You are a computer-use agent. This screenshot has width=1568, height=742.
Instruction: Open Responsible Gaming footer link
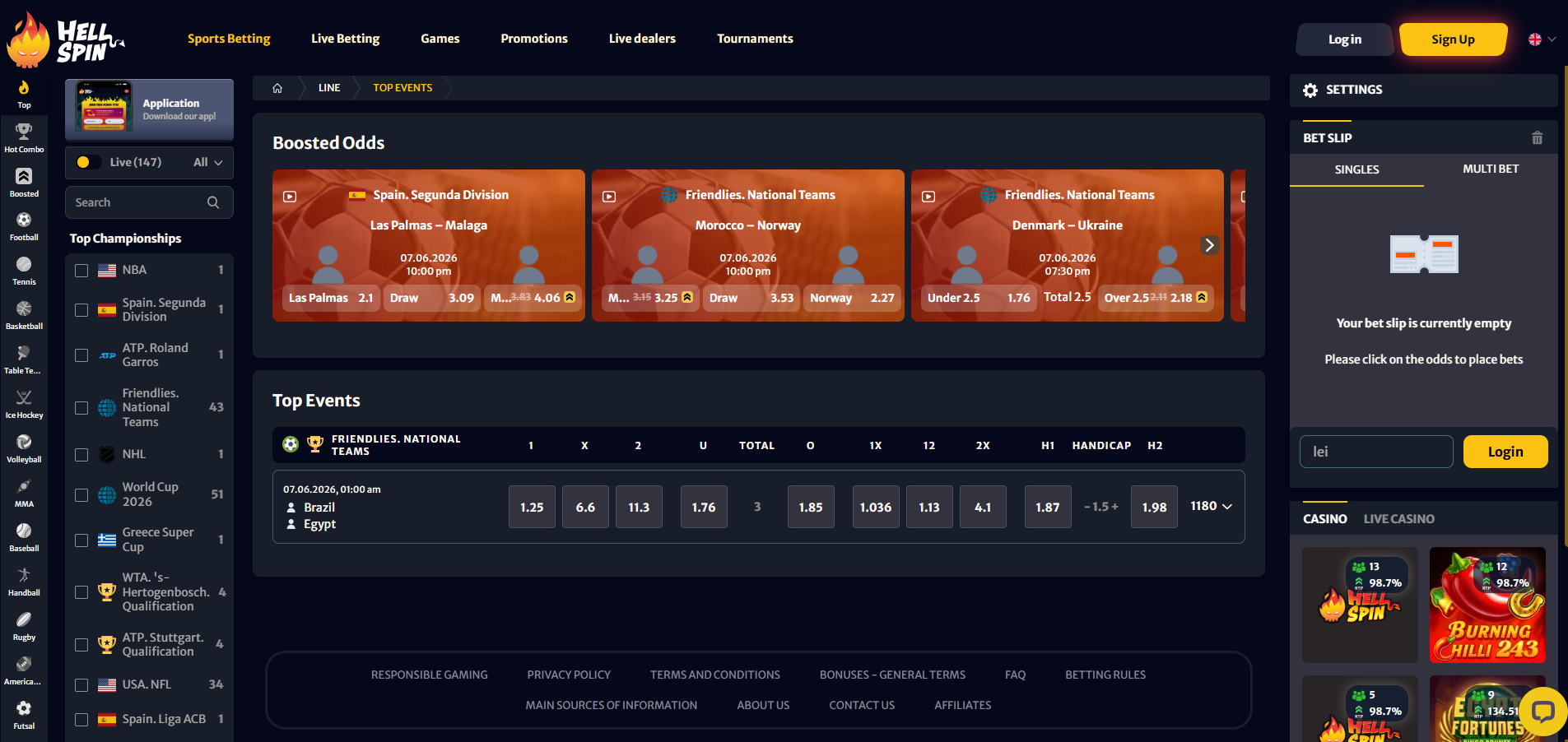[430, 675]
